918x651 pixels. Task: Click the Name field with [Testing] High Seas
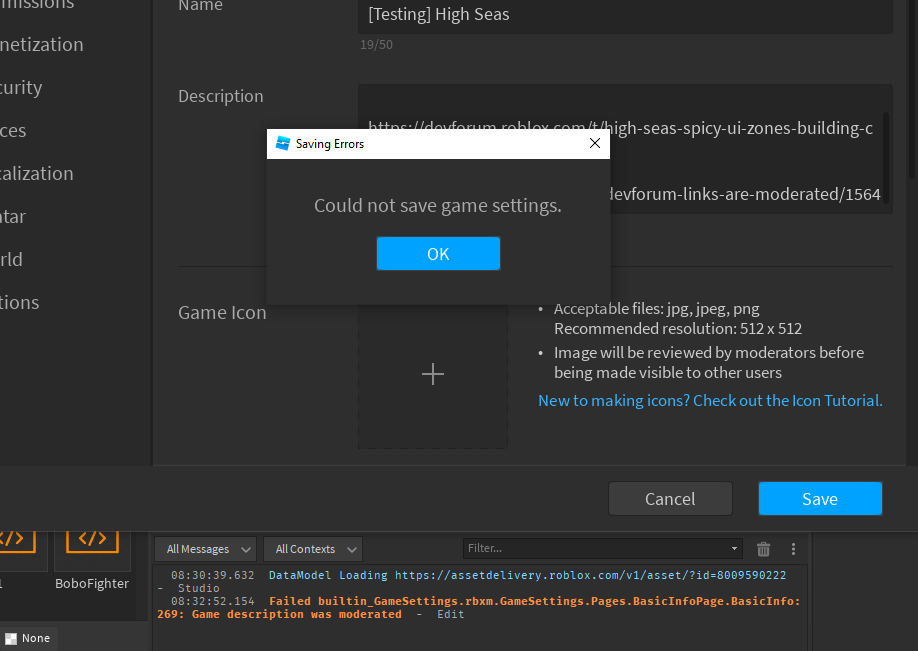tap(625, 15)
